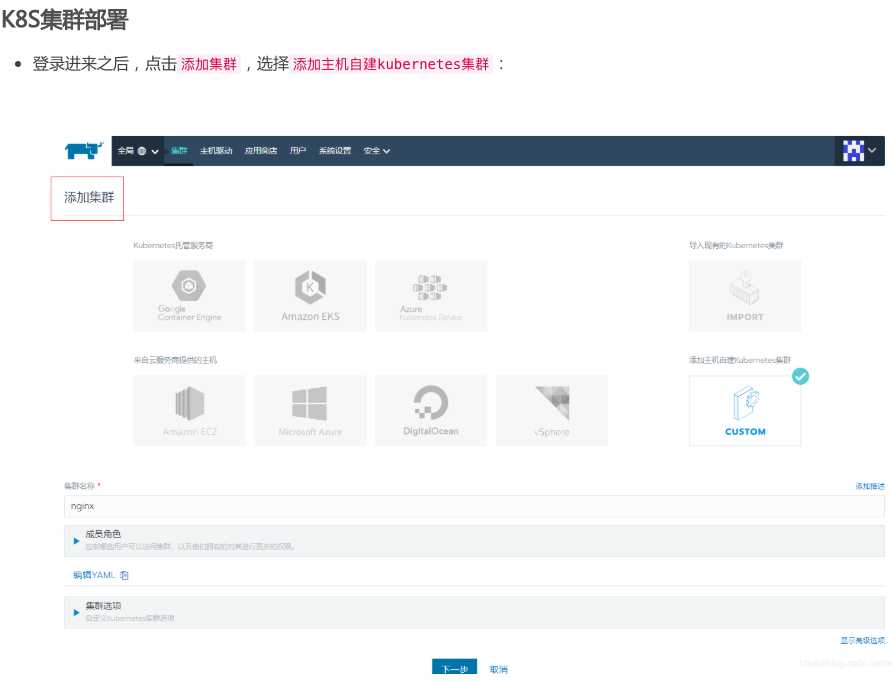893x682 pixels.
Task: Select the vSphere host card
Action: coord(552,410)
